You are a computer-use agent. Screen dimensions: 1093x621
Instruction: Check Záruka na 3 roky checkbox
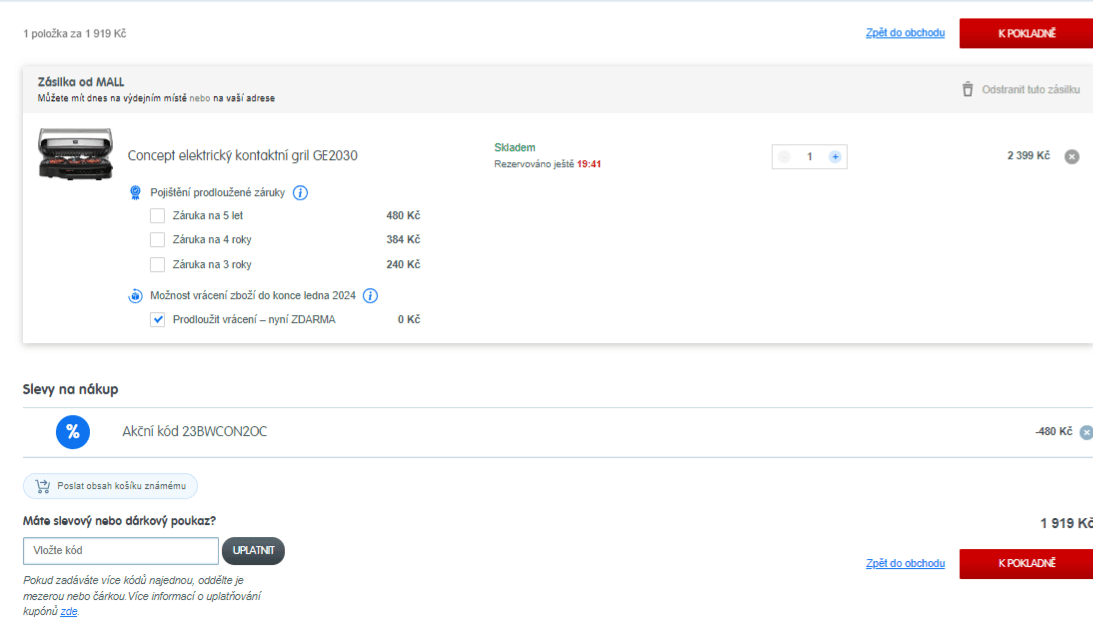(x=158, y=265)
